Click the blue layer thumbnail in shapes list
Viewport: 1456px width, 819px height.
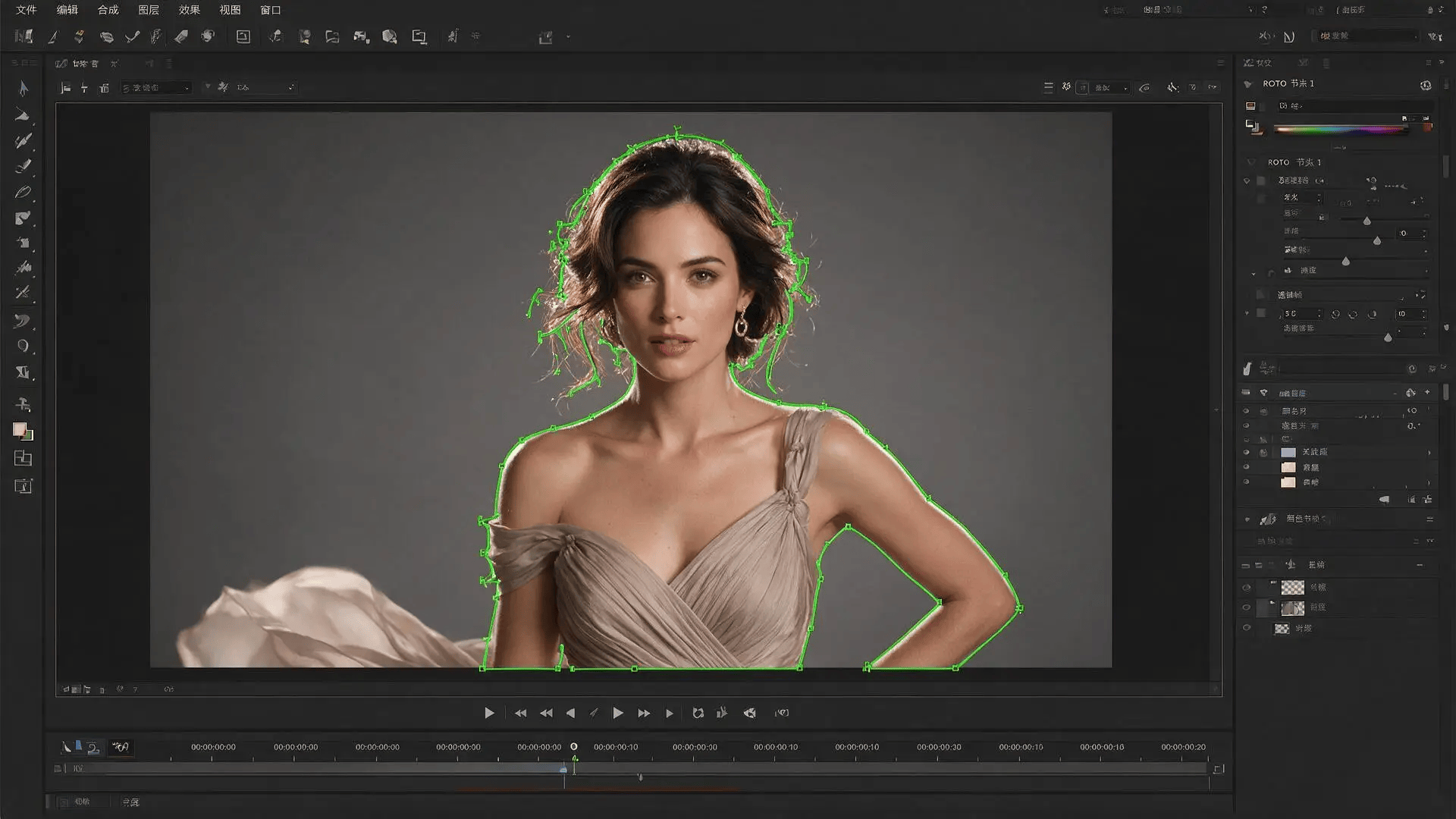(x=1288, y=452)
